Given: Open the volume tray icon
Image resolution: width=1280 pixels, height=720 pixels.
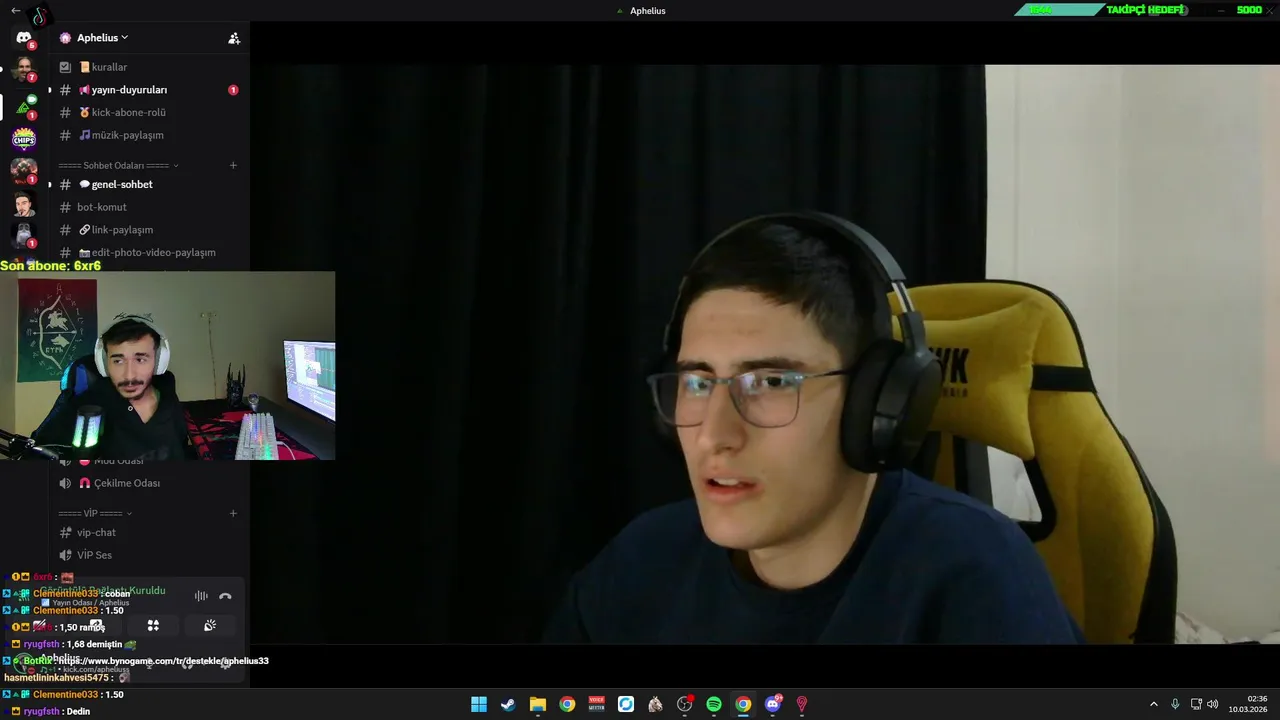Looking at the screenshot, I should (1213, 704).
